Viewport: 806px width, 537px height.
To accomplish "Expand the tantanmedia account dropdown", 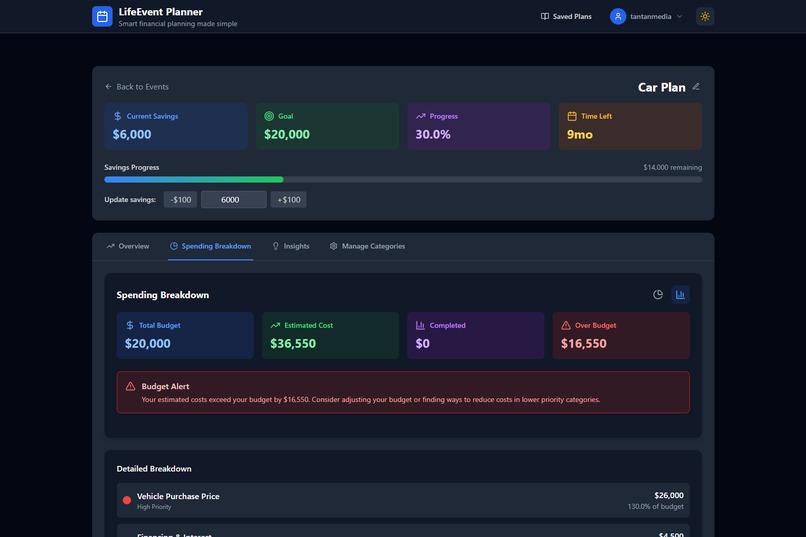I will point(647,16).
